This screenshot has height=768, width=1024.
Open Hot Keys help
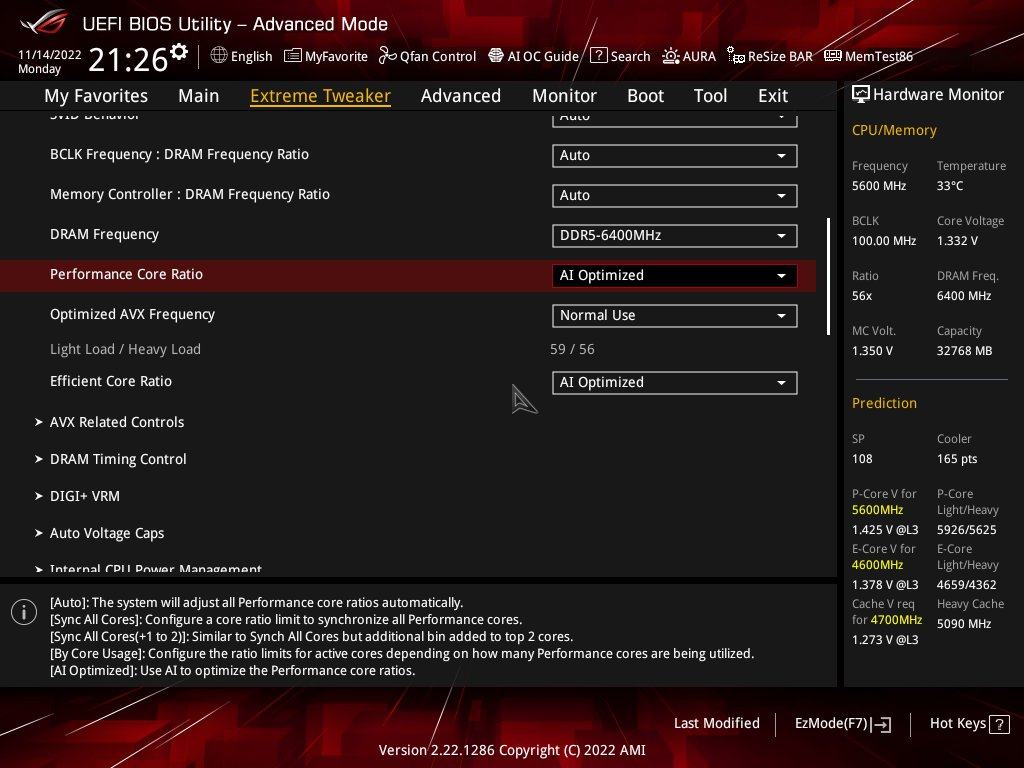click(969, 724)
